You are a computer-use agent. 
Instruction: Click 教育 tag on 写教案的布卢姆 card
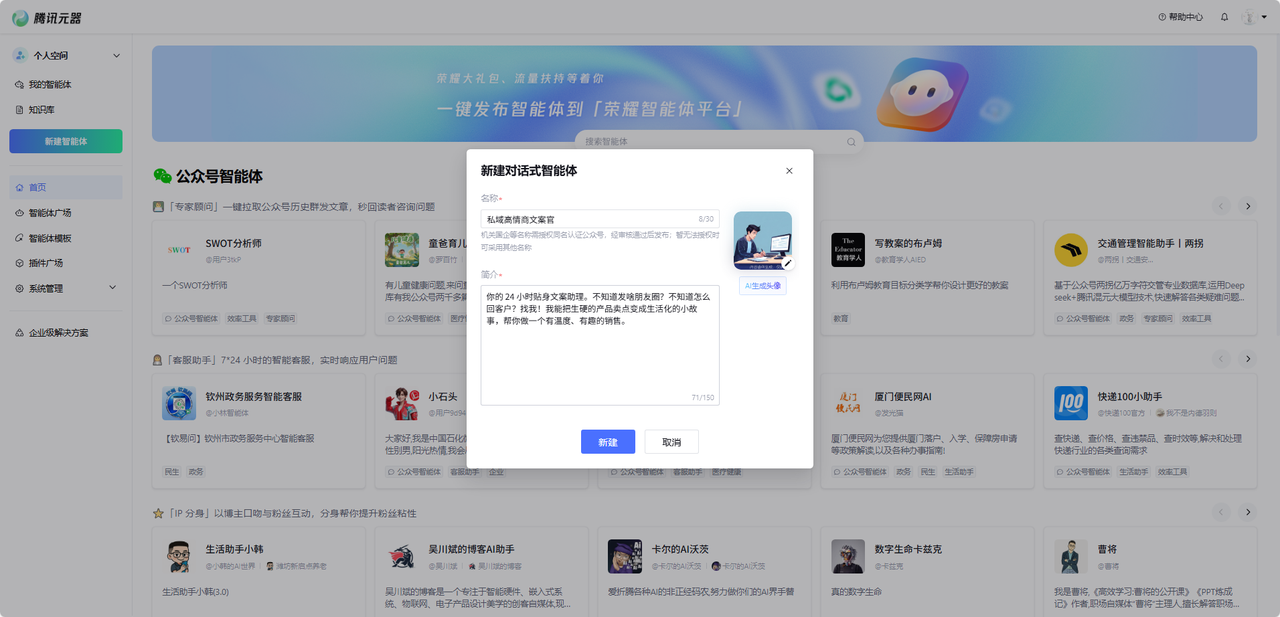[841, 319]
